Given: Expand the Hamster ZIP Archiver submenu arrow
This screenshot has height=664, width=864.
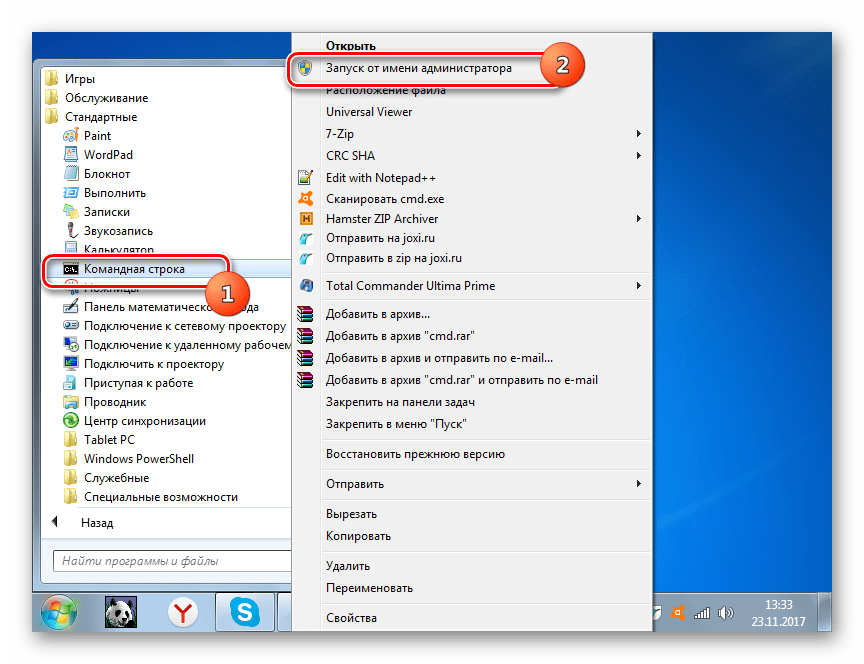Looking at the screenshot, I should point(639,219).
